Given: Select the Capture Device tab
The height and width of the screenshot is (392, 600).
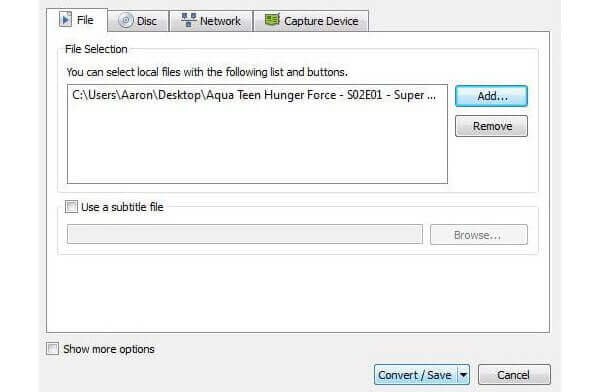Looking at the screenshot, I should 311,21.
